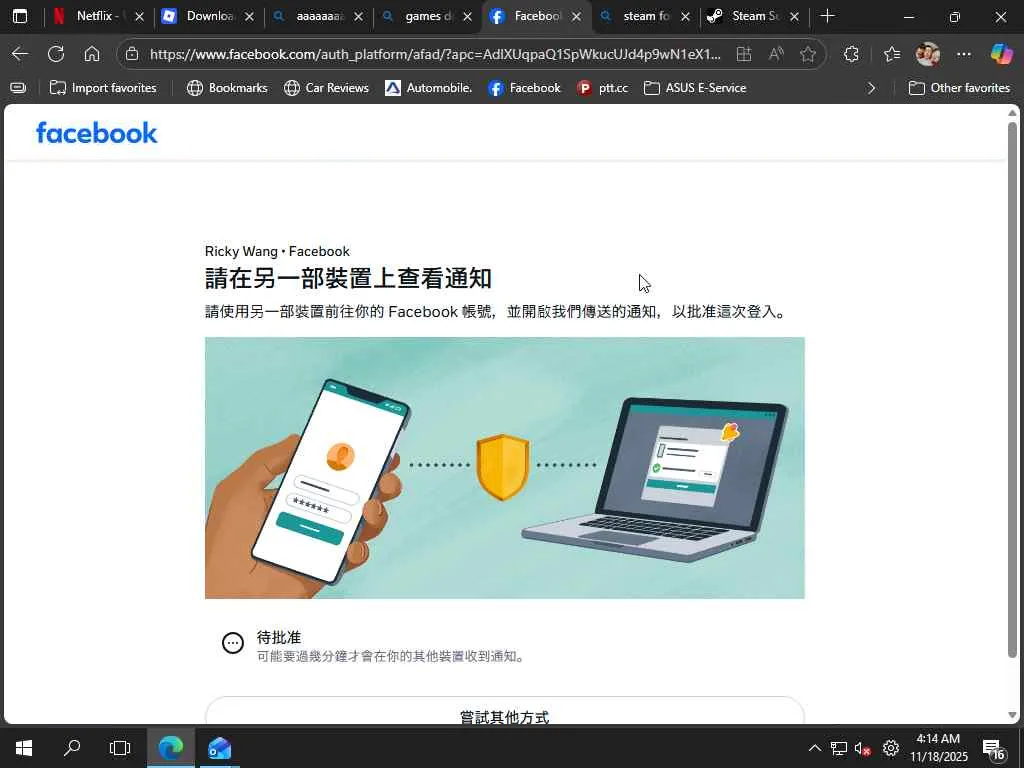This screenshot has width=1024, height=768.
Task: Open the Windows Start menu
Action: (24, 748)
